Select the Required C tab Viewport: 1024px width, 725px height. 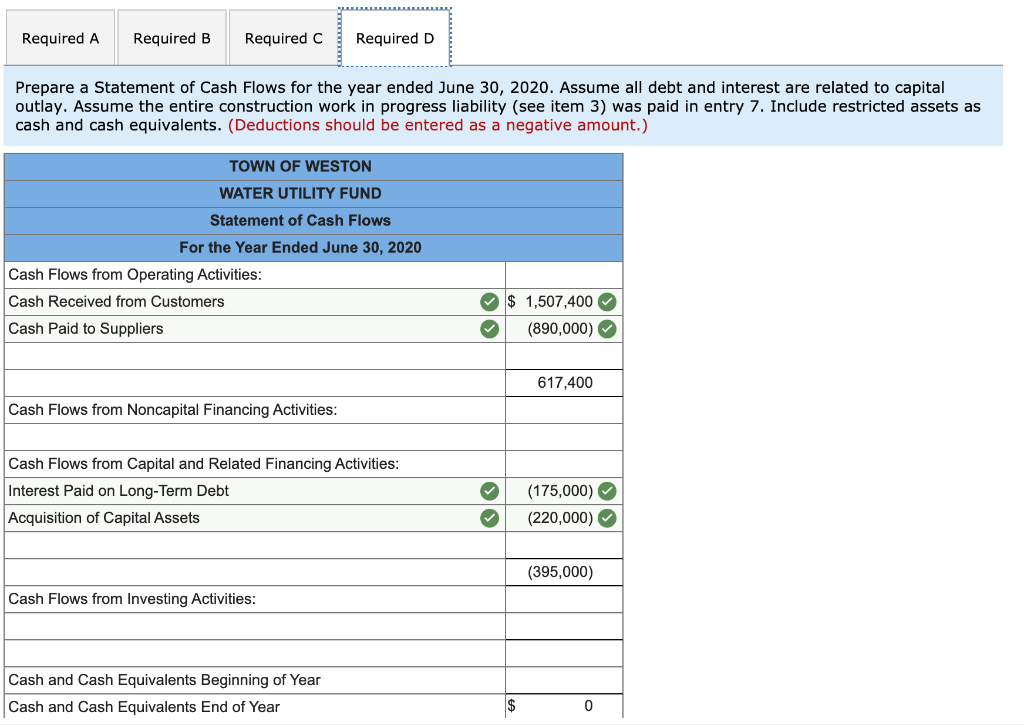[x=283, y=37]
